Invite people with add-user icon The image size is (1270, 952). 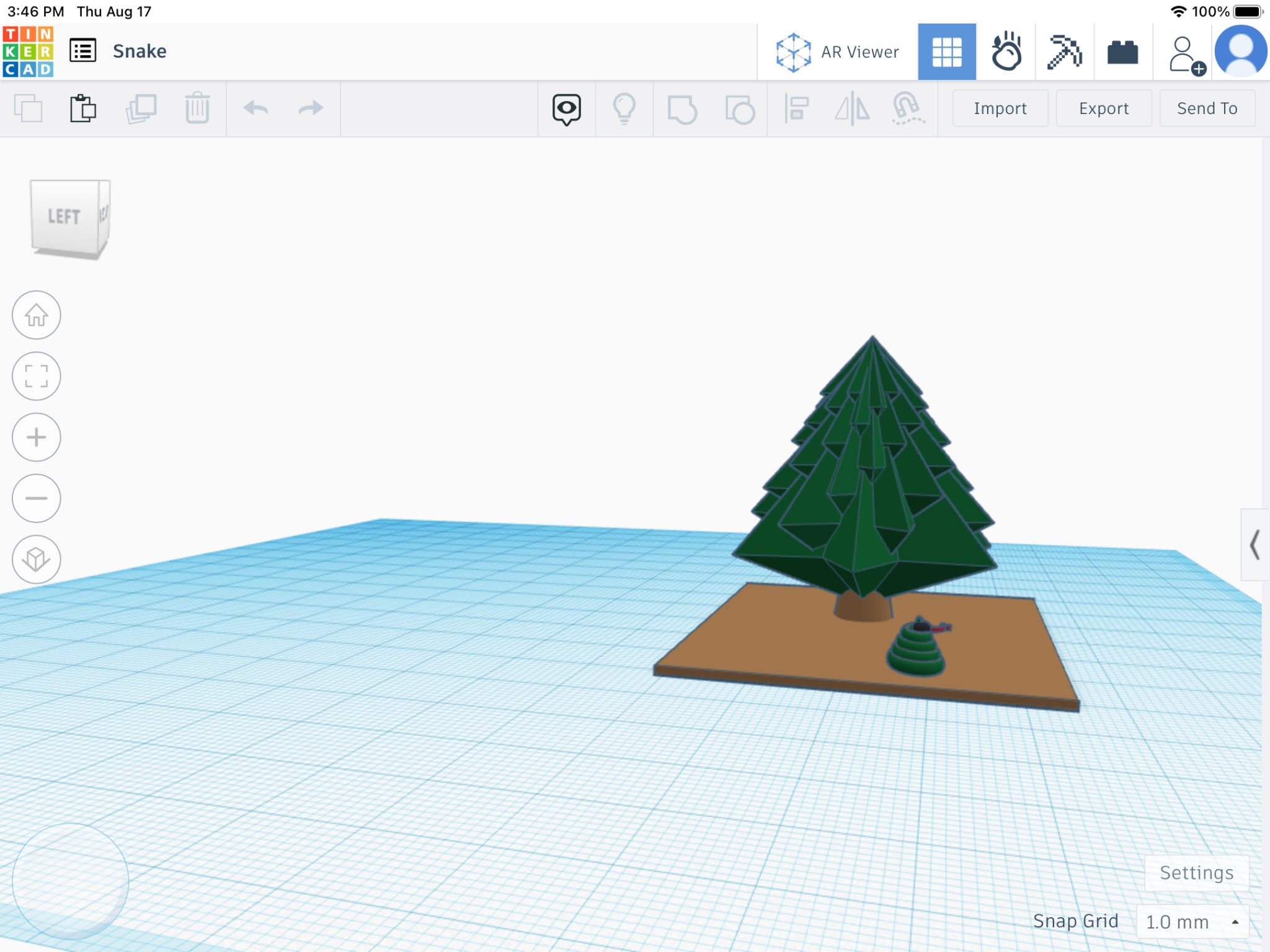(x=1185, y=55)
